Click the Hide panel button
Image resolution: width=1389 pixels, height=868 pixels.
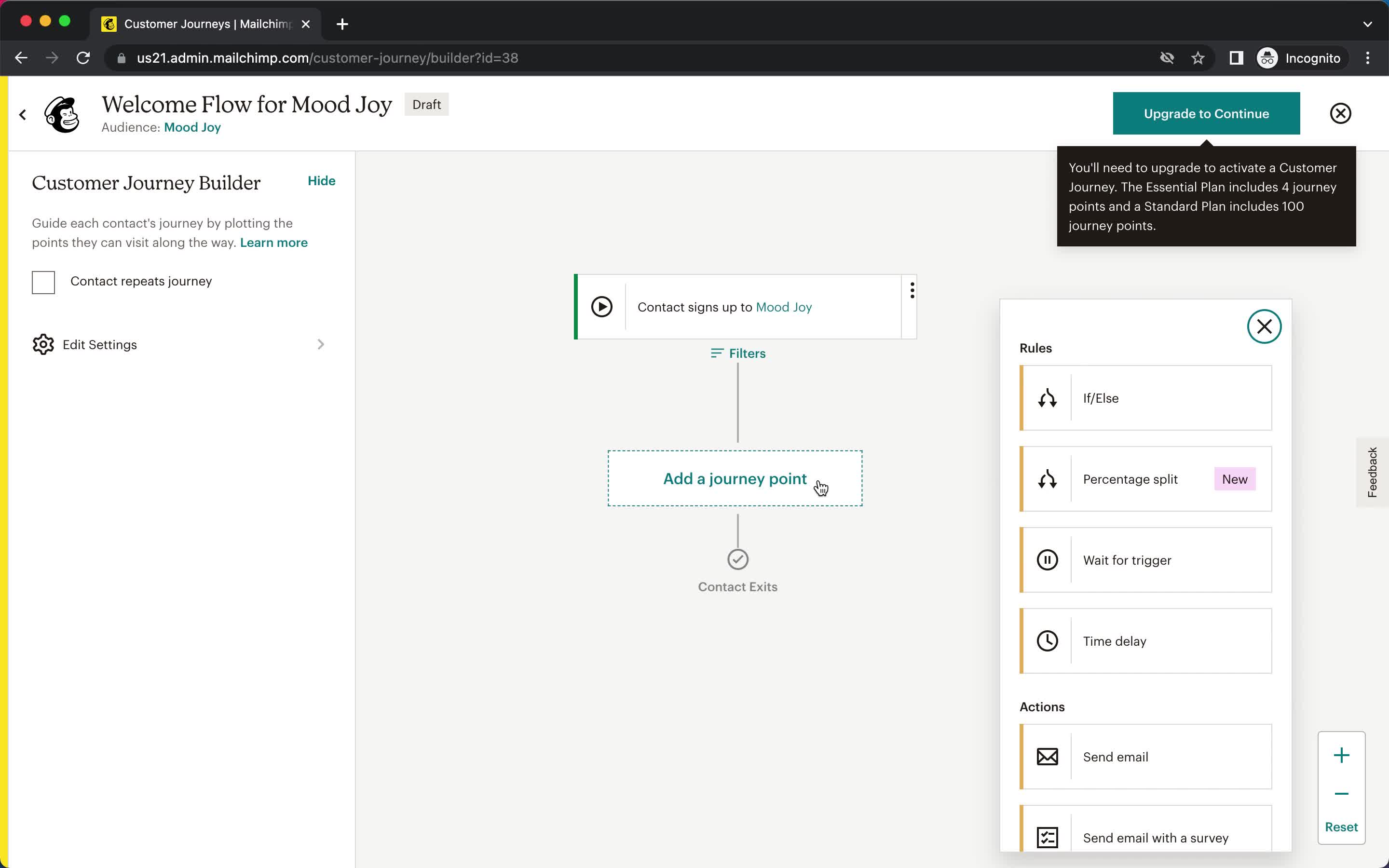point(321,180)
